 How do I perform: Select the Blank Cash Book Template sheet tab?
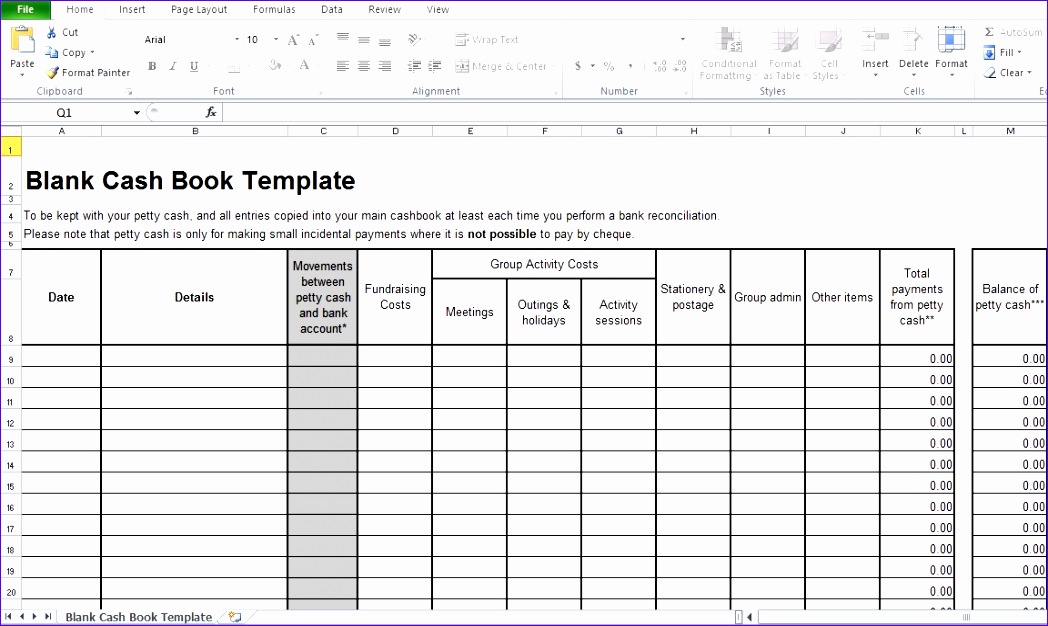[x=138, y=617]
